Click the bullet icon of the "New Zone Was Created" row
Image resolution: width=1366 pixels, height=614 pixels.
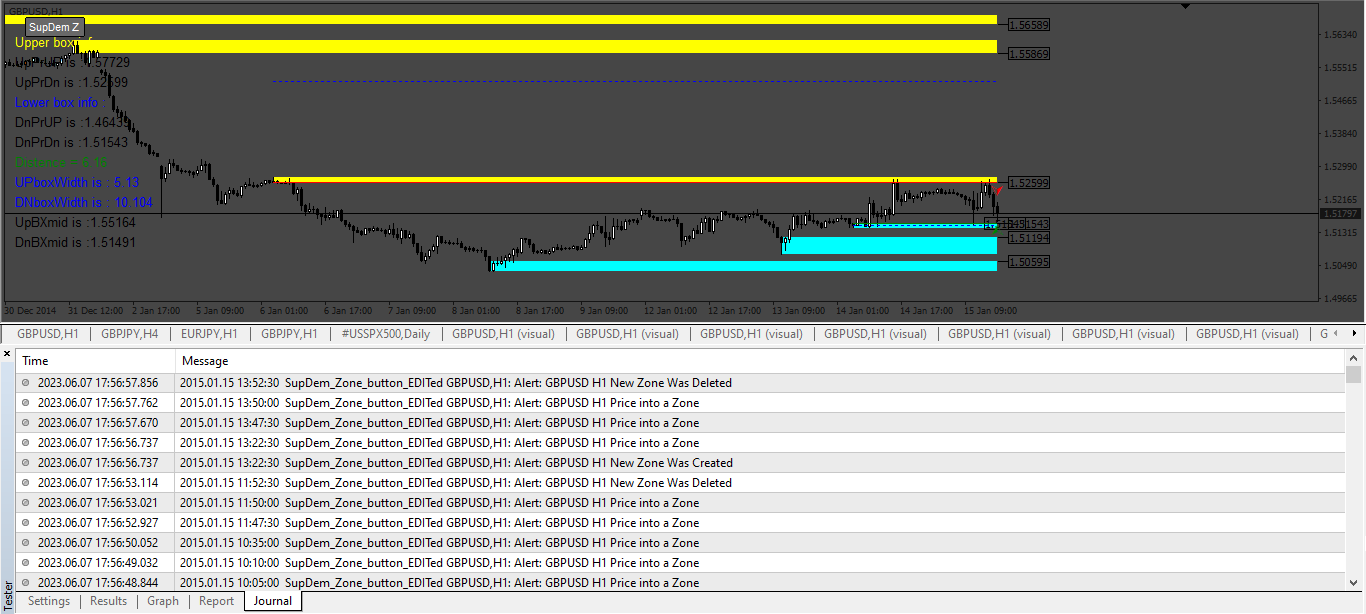click(26, 463)
